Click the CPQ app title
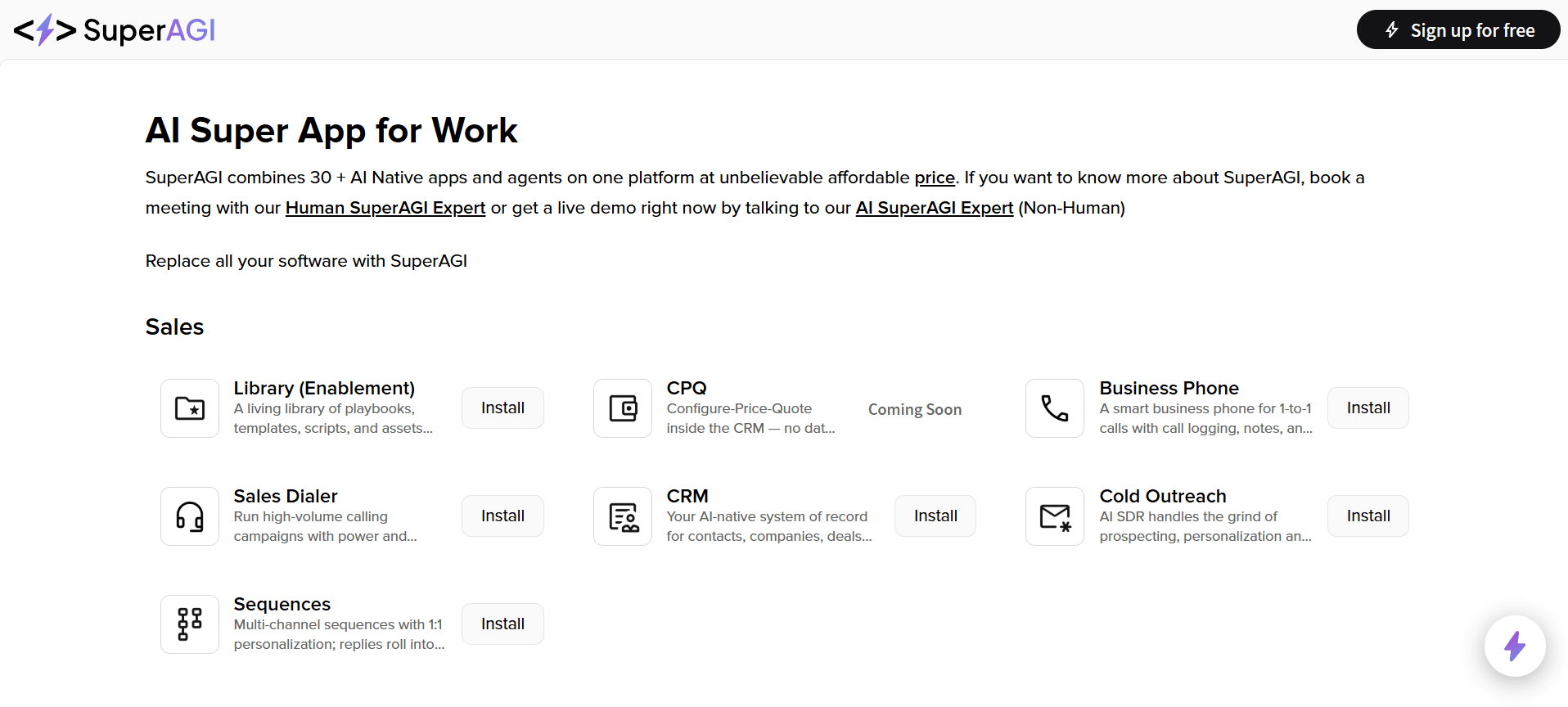Image resolution: width=1568 pixels, height=707 pixels. pos(687,388)
